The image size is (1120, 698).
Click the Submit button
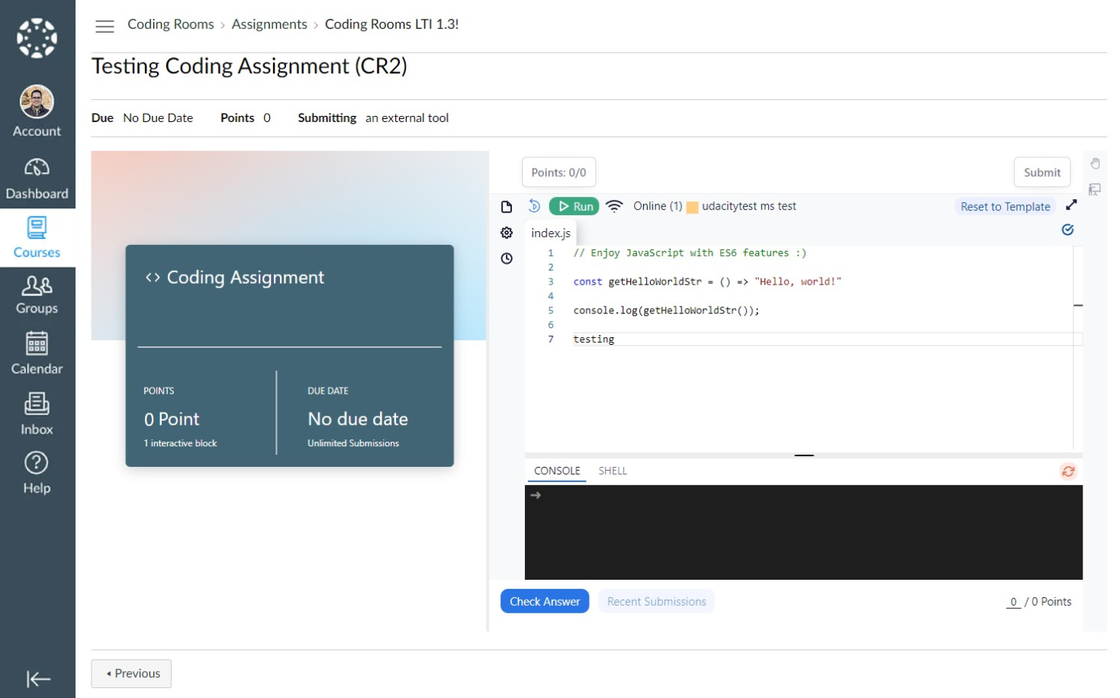pyautogui.click(x=1041, y=172)
